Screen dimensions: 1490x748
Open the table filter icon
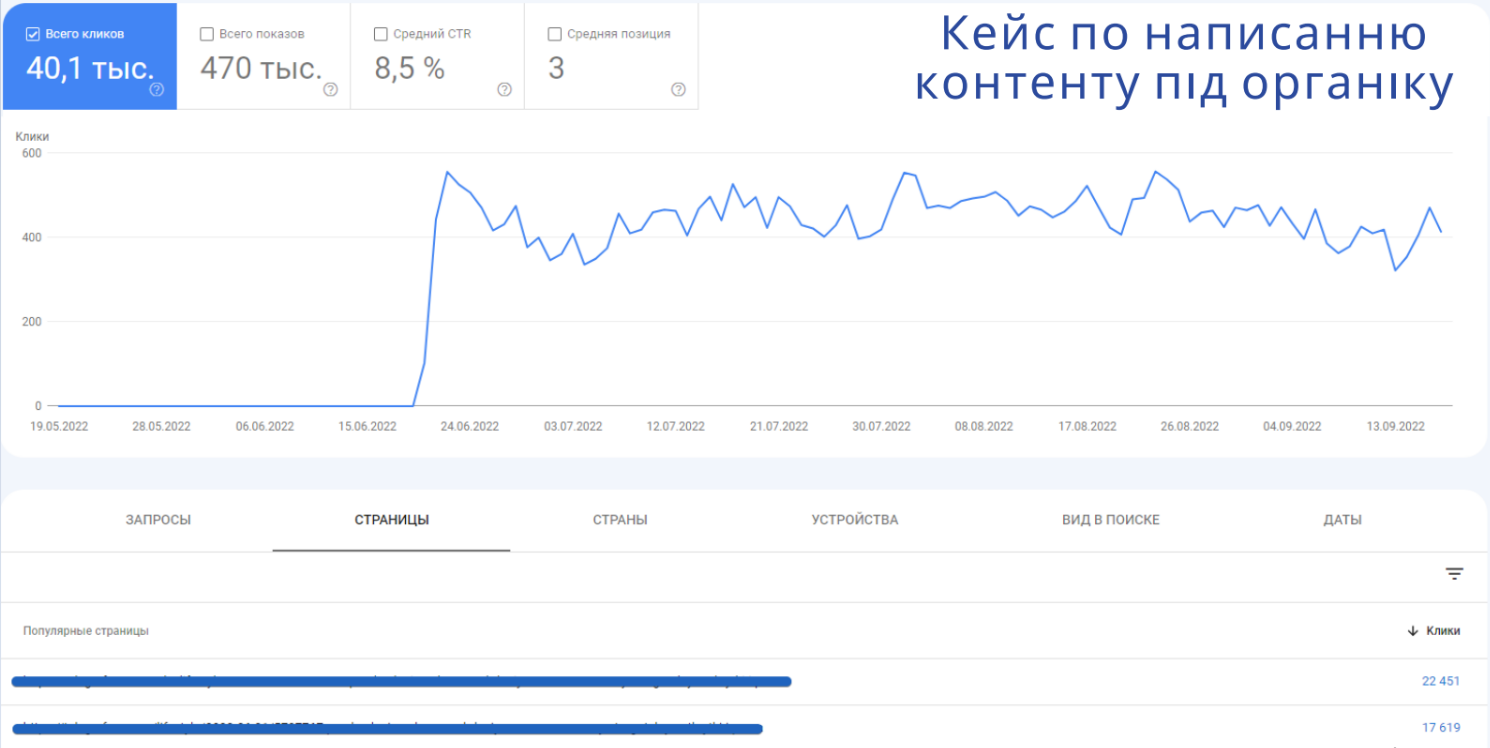(1454, 574)
